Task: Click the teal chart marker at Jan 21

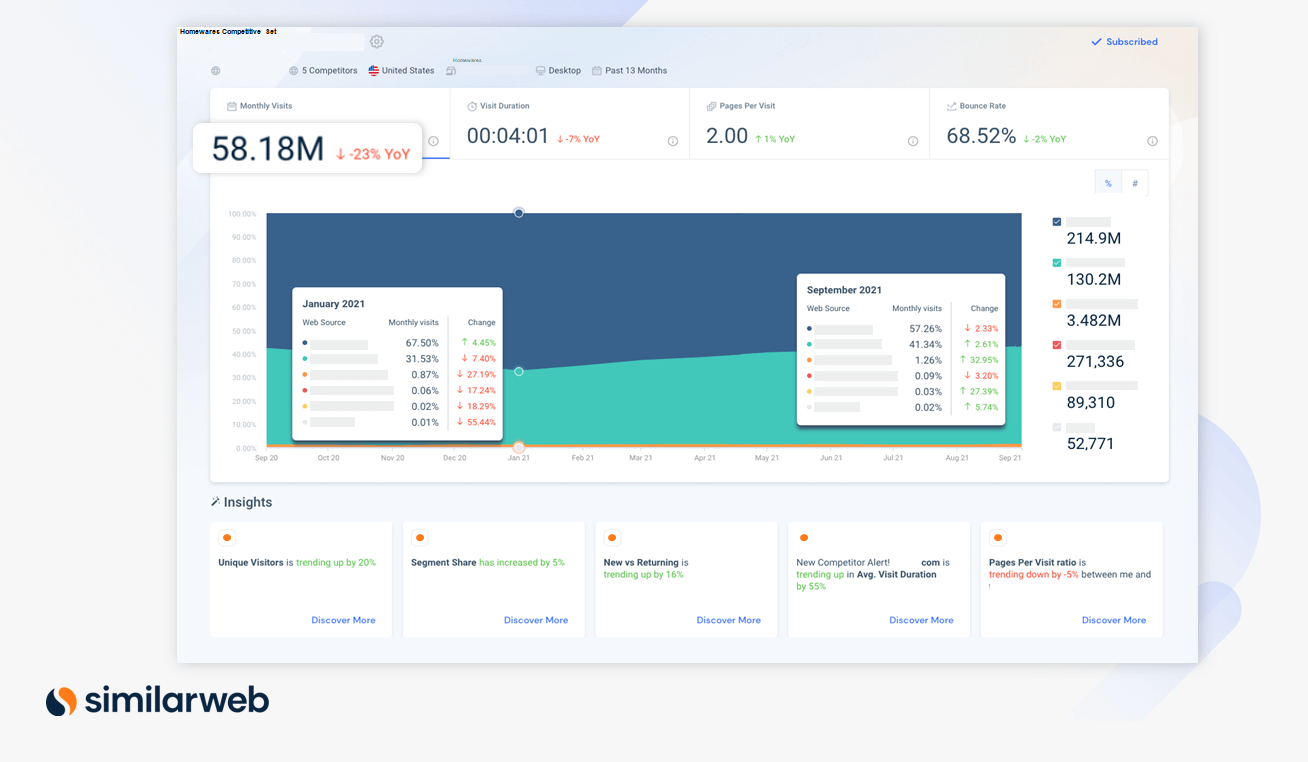Action: (x=519, y=372)
